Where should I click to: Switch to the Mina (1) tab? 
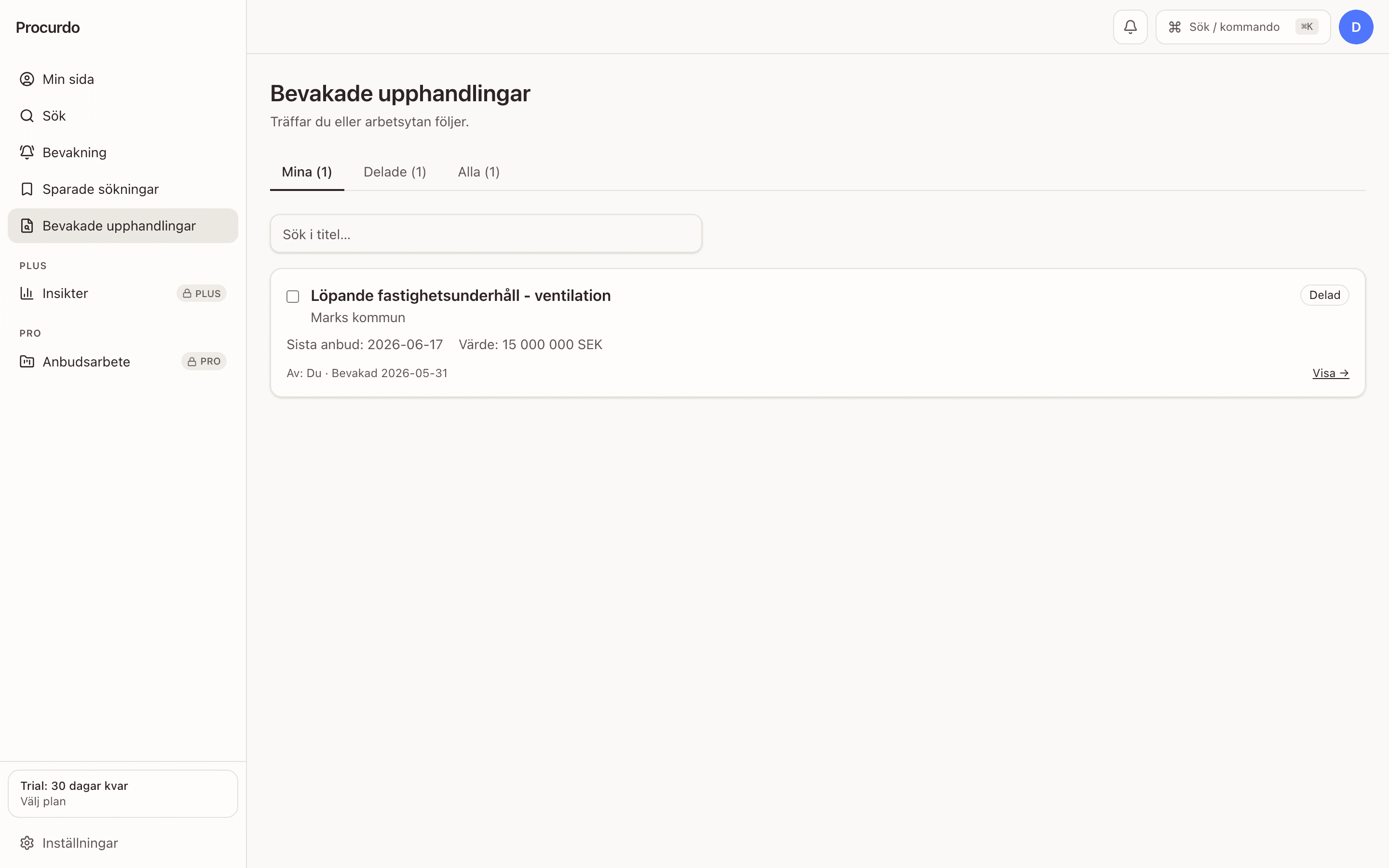tap(307, 172)
